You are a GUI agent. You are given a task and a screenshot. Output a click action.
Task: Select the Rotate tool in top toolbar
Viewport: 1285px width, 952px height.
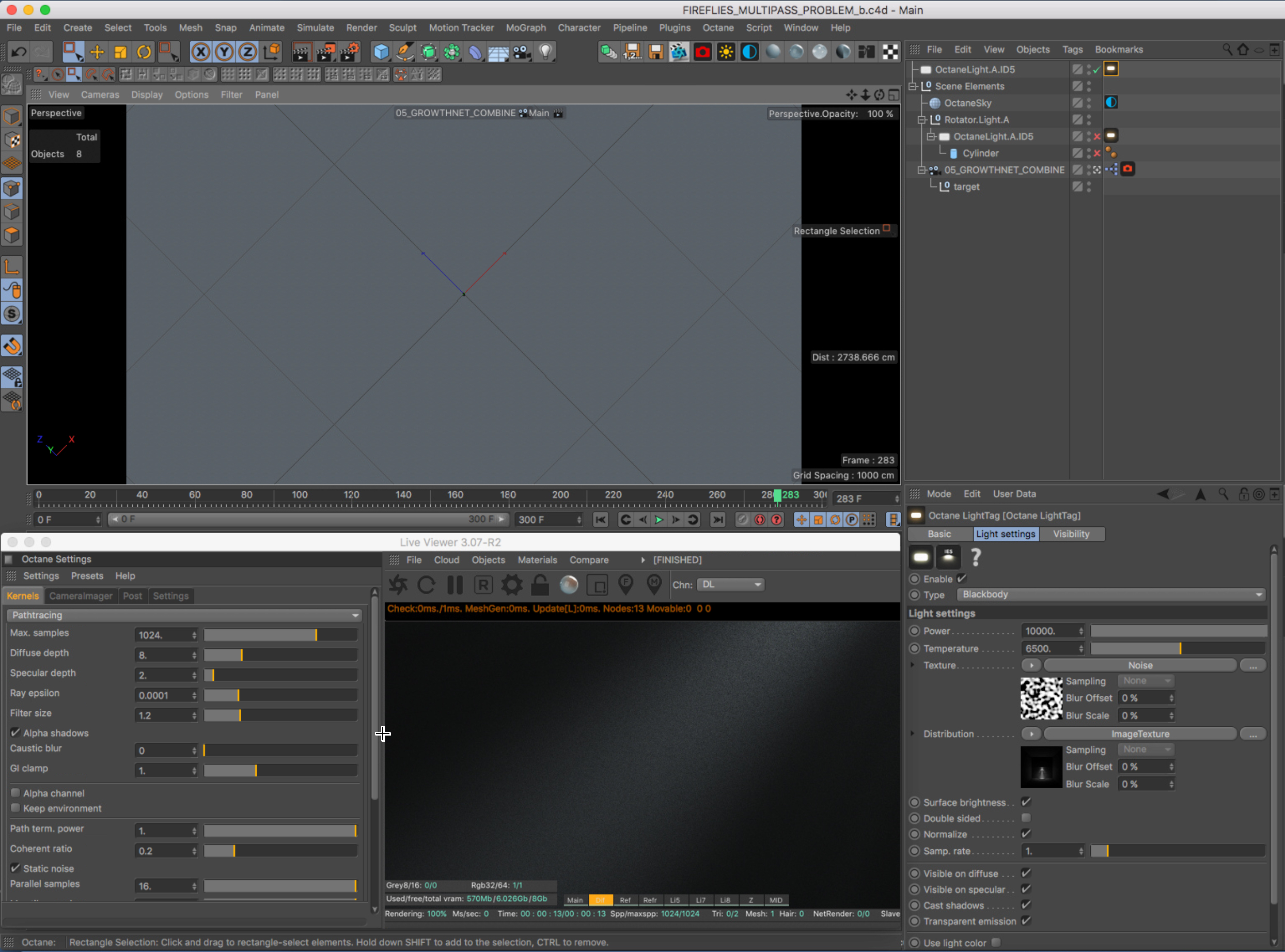(144, 53)
